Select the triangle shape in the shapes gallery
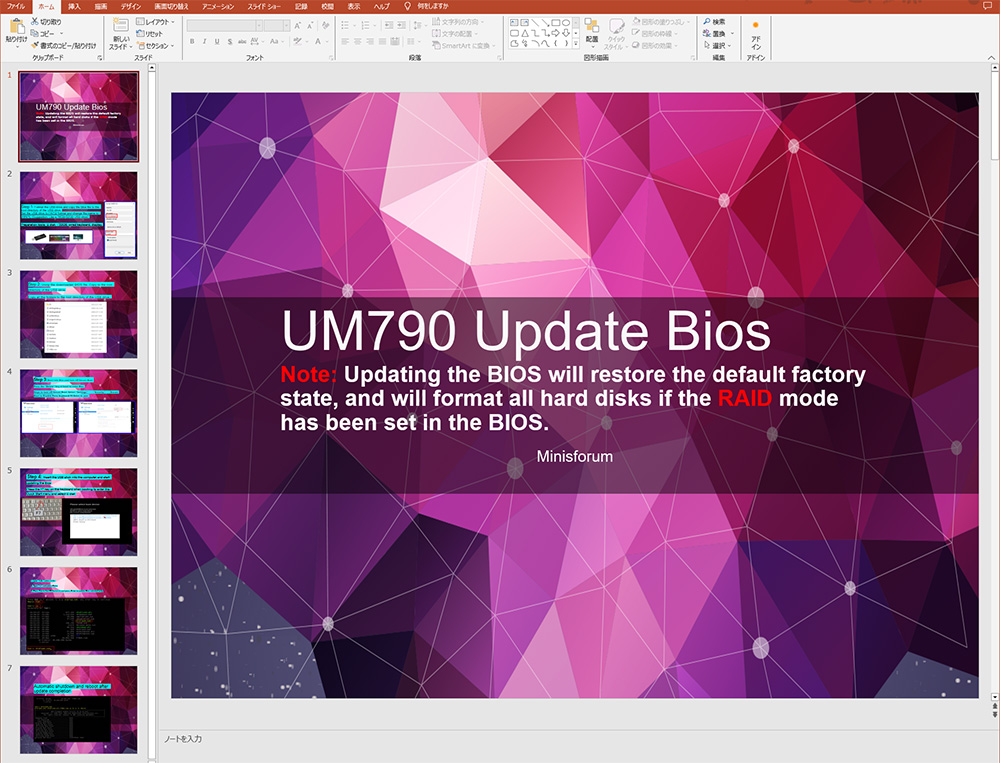The image size is (1000, 763). point(524,33)
